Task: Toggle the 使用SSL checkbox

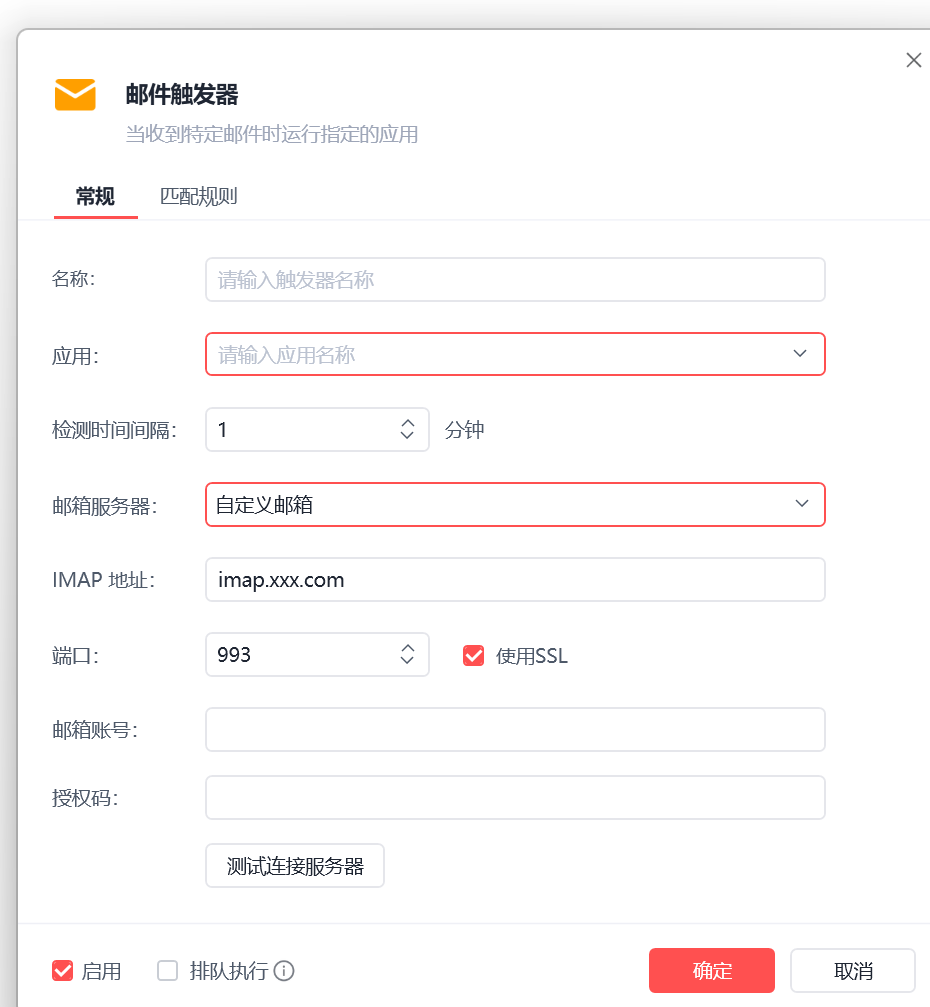Action: click(473, 656)
